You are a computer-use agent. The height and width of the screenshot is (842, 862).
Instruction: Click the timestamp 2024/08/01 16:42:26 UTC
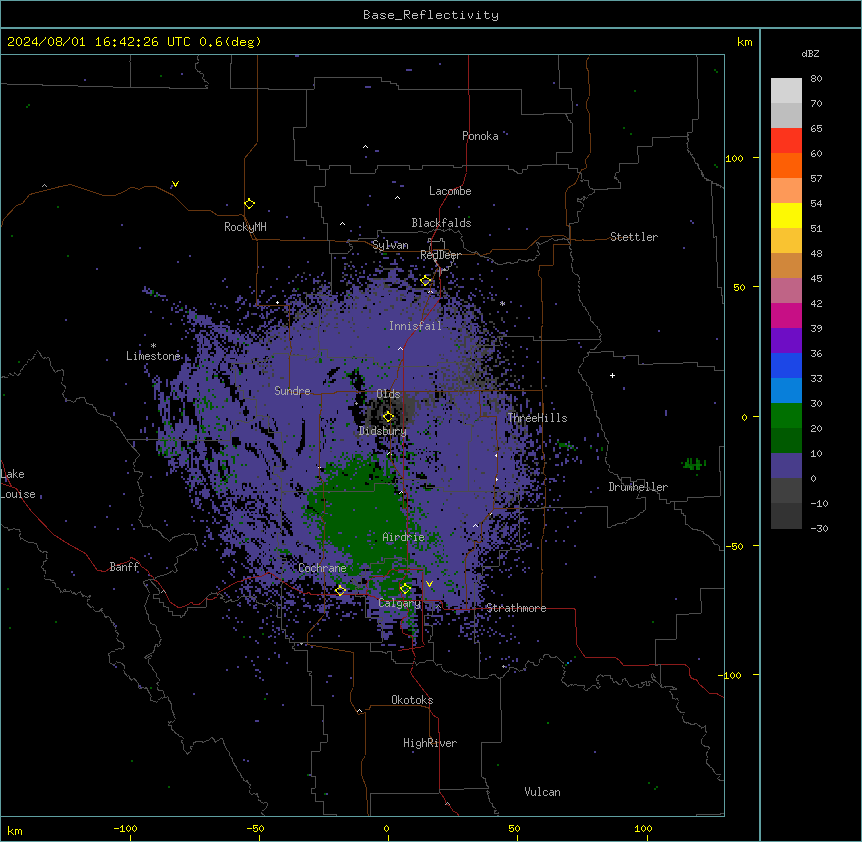(99, 42)
